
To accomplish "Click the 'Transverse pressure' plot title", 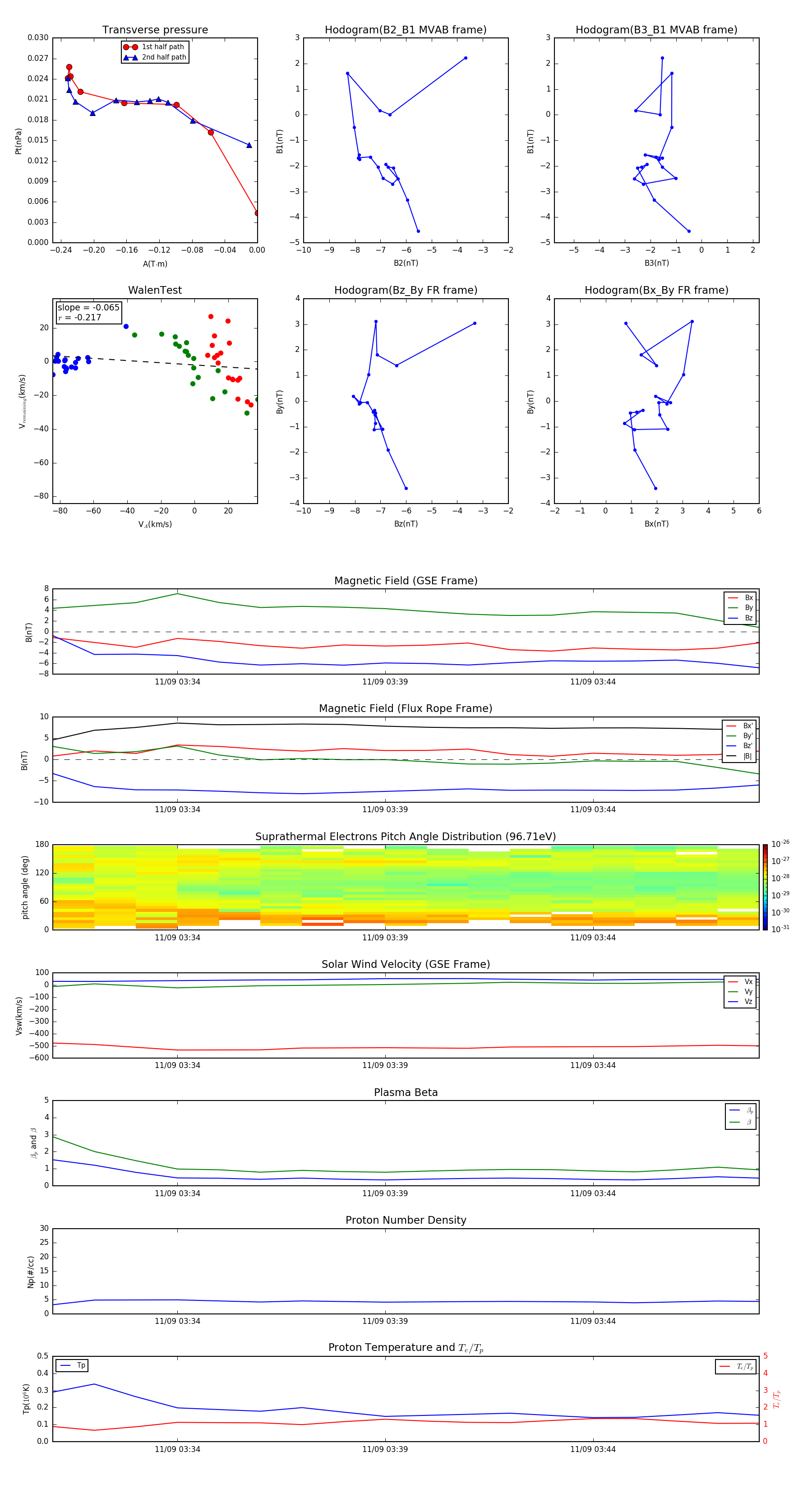I will [155, 30].
